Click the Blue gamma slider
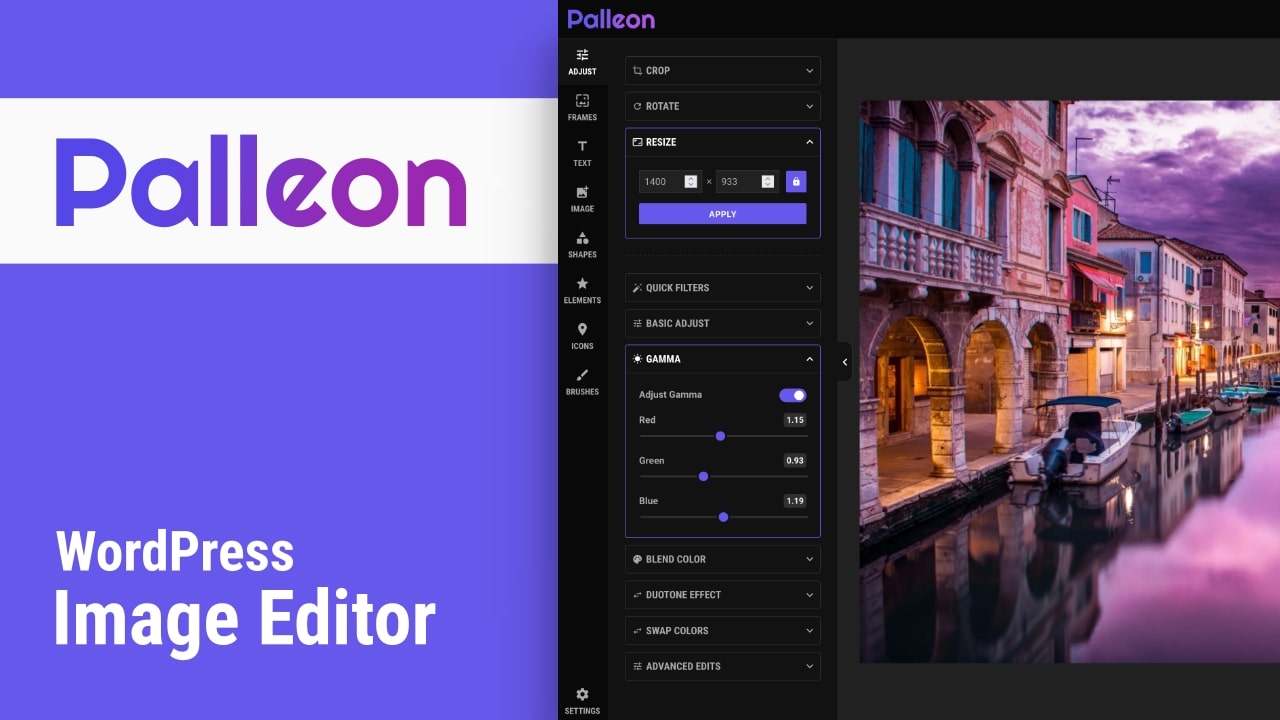The width and height of the screenshot is (1280, 720). coord(723,517)
